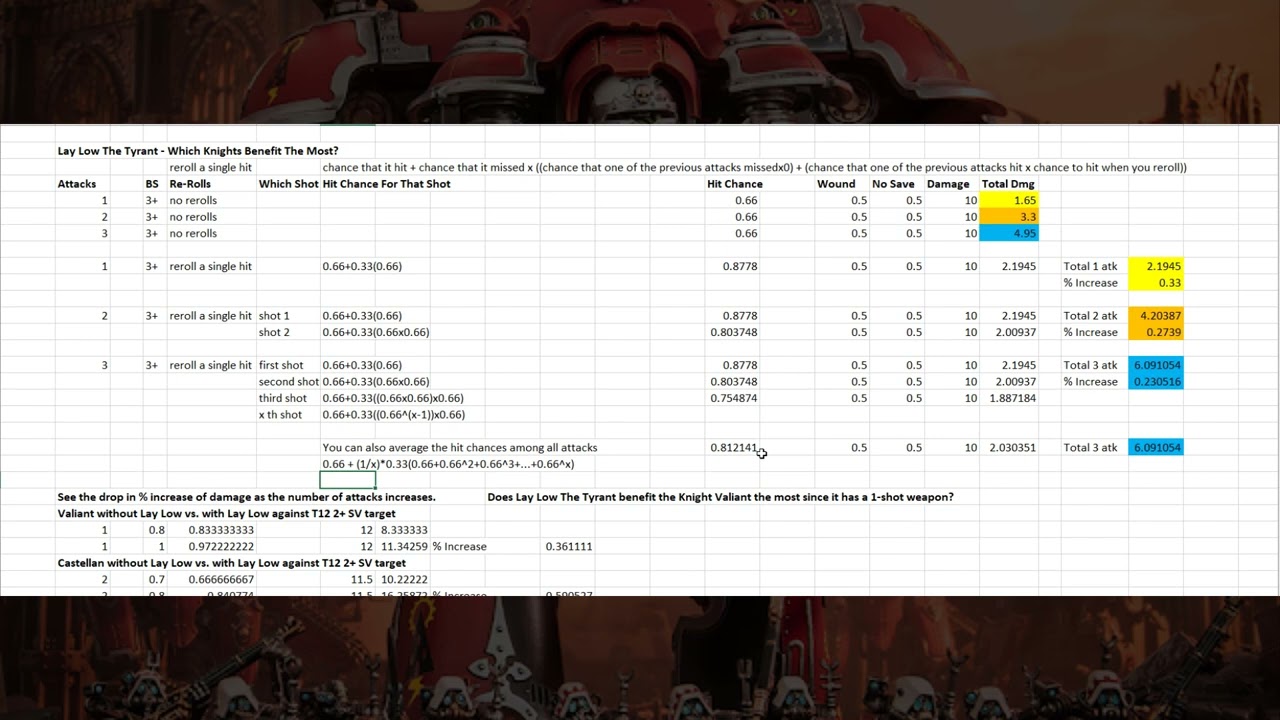1280x720 pixels.
Task: Click the yellow 1.65 total damage cell
Action: tap(1009, 200)
